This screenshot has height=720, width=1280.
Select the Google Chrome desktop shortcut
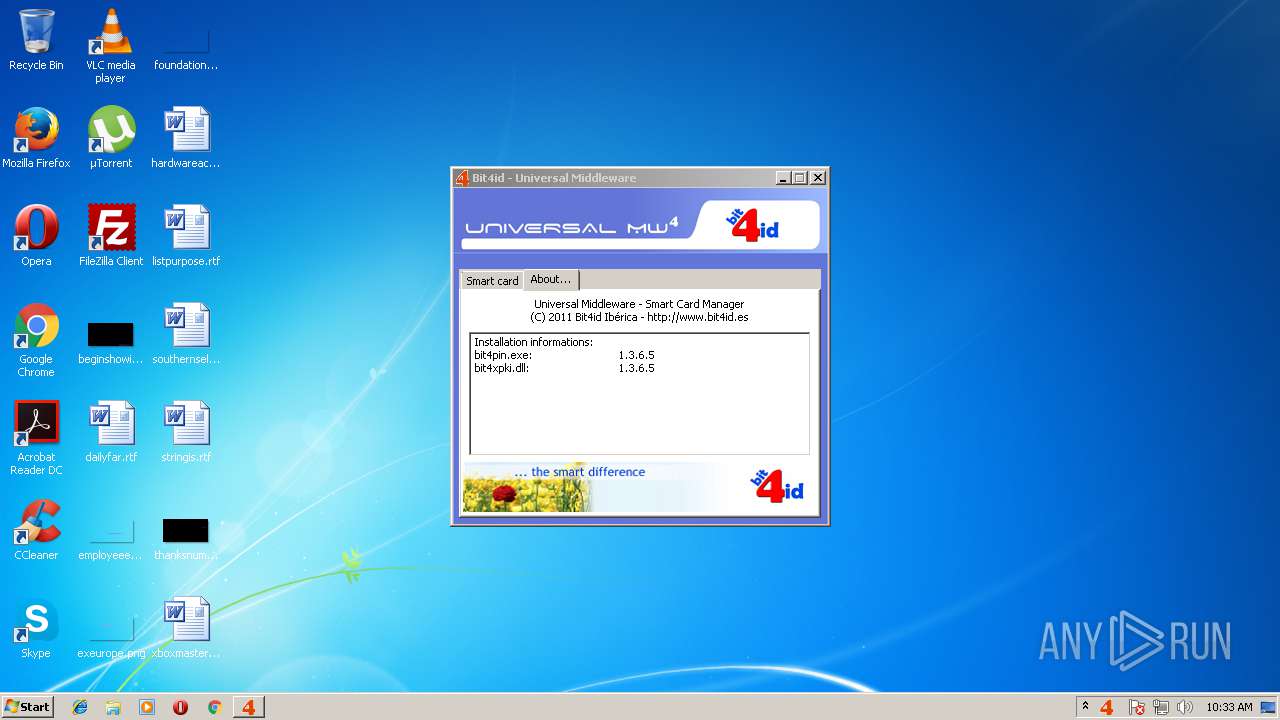(x=36, y=340)
